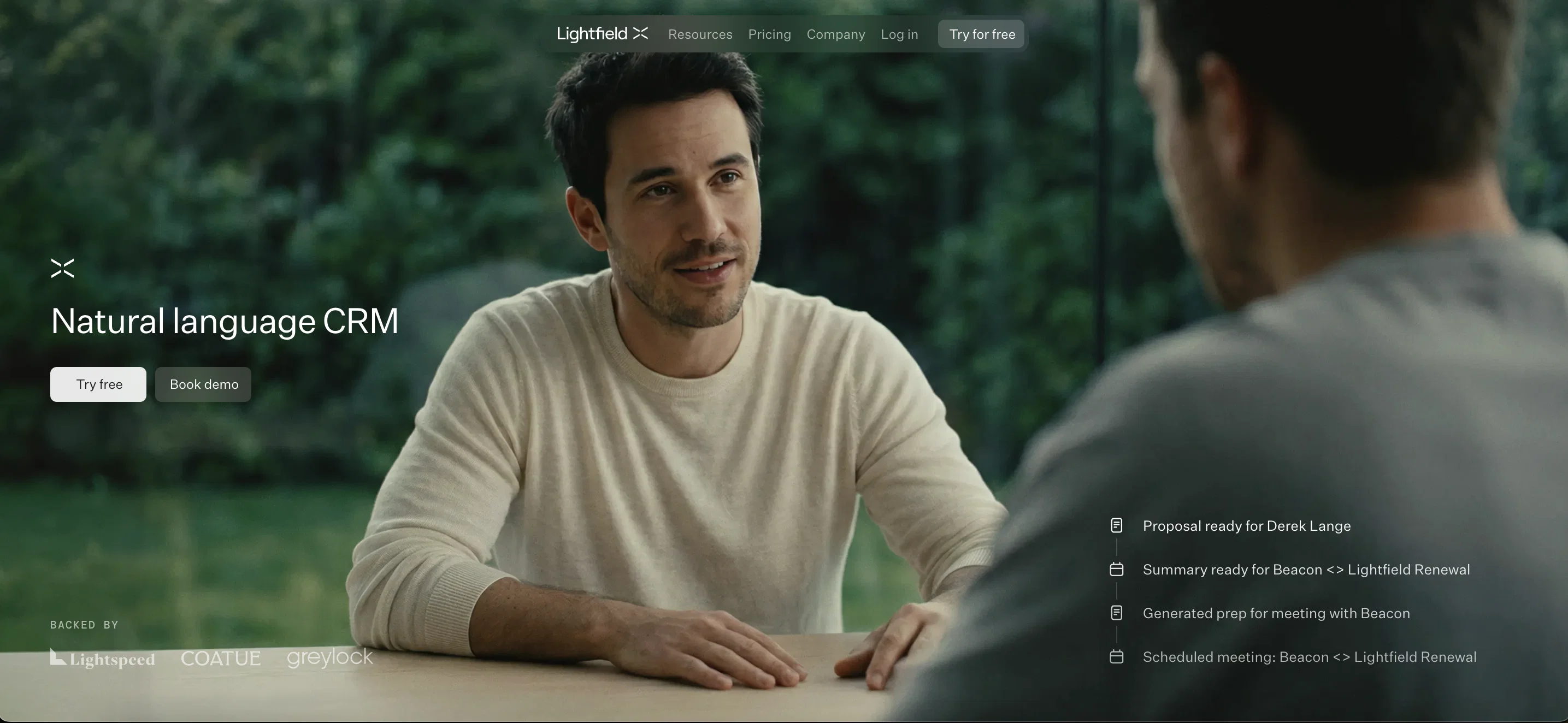Click the Try for free button
The image size is (1568, 723).
pos(981,34)
